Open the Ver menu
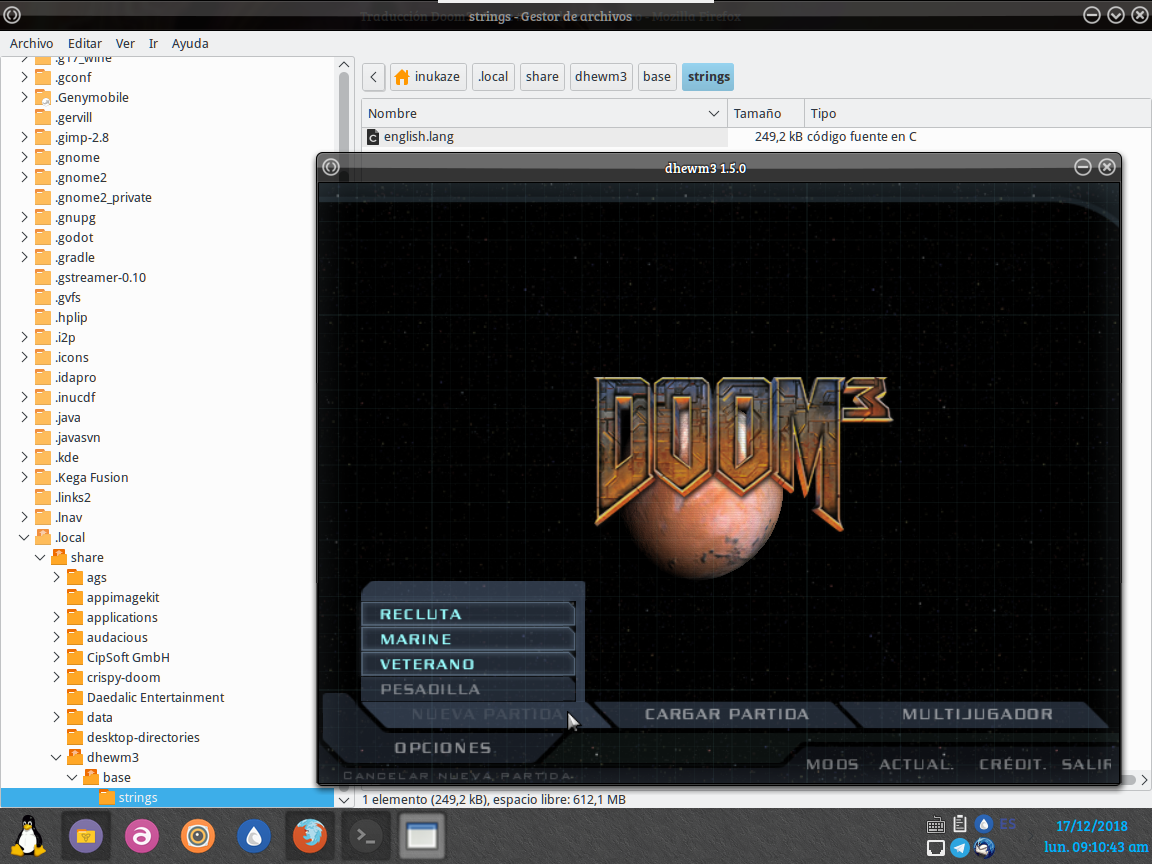 pos(125,43)
